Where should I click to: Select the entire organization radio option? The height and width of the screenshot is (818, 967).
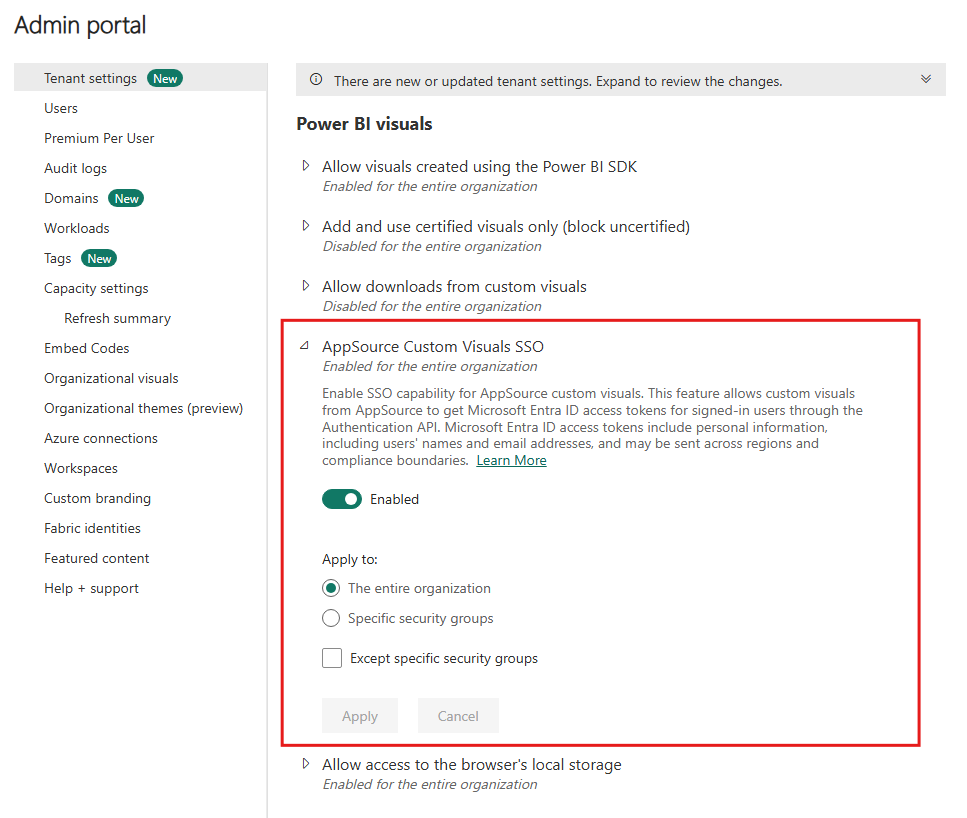(x=330, y=588)
